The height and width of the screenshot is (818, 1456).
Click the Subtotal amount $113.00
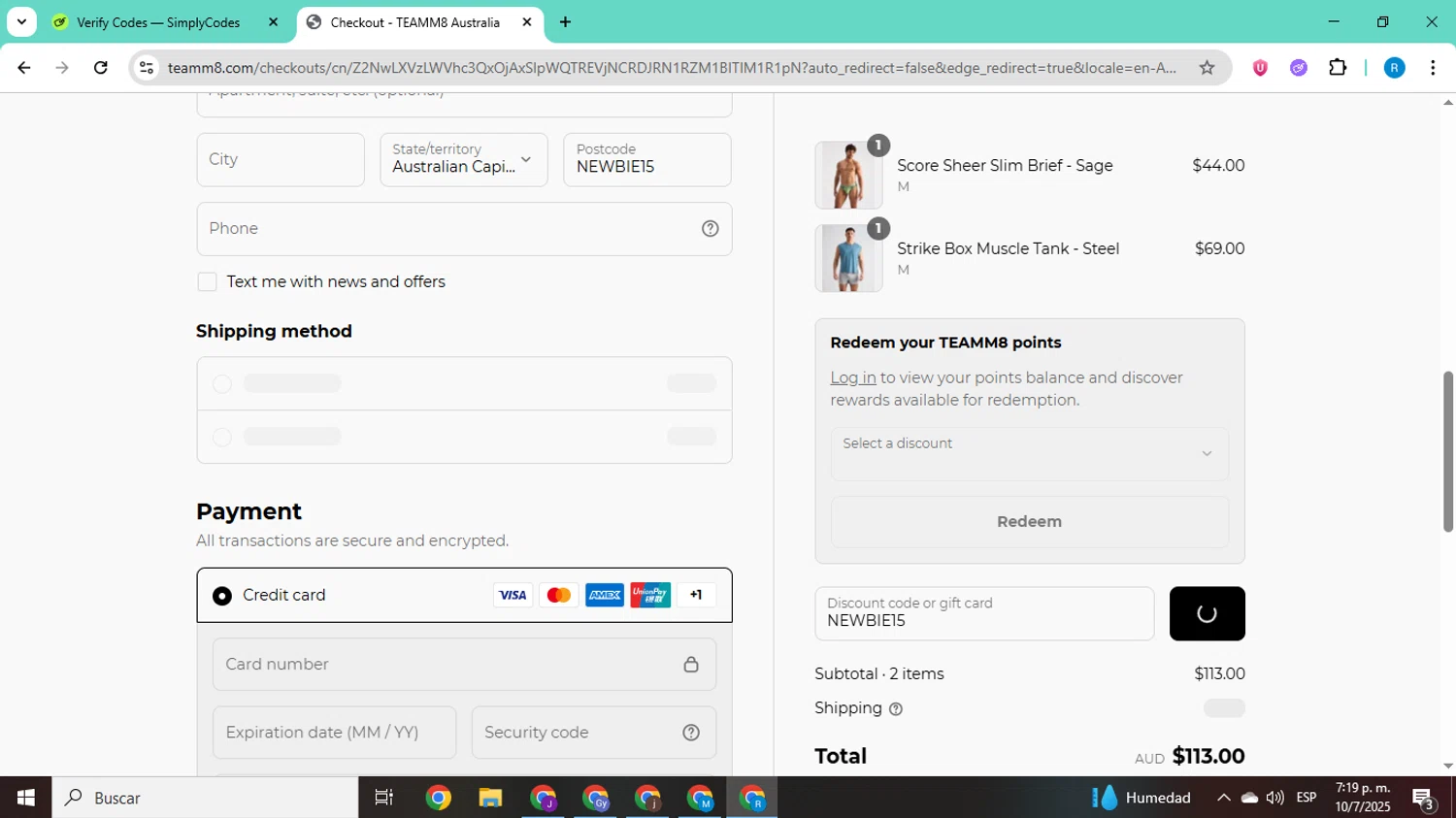pos(1219,674)
